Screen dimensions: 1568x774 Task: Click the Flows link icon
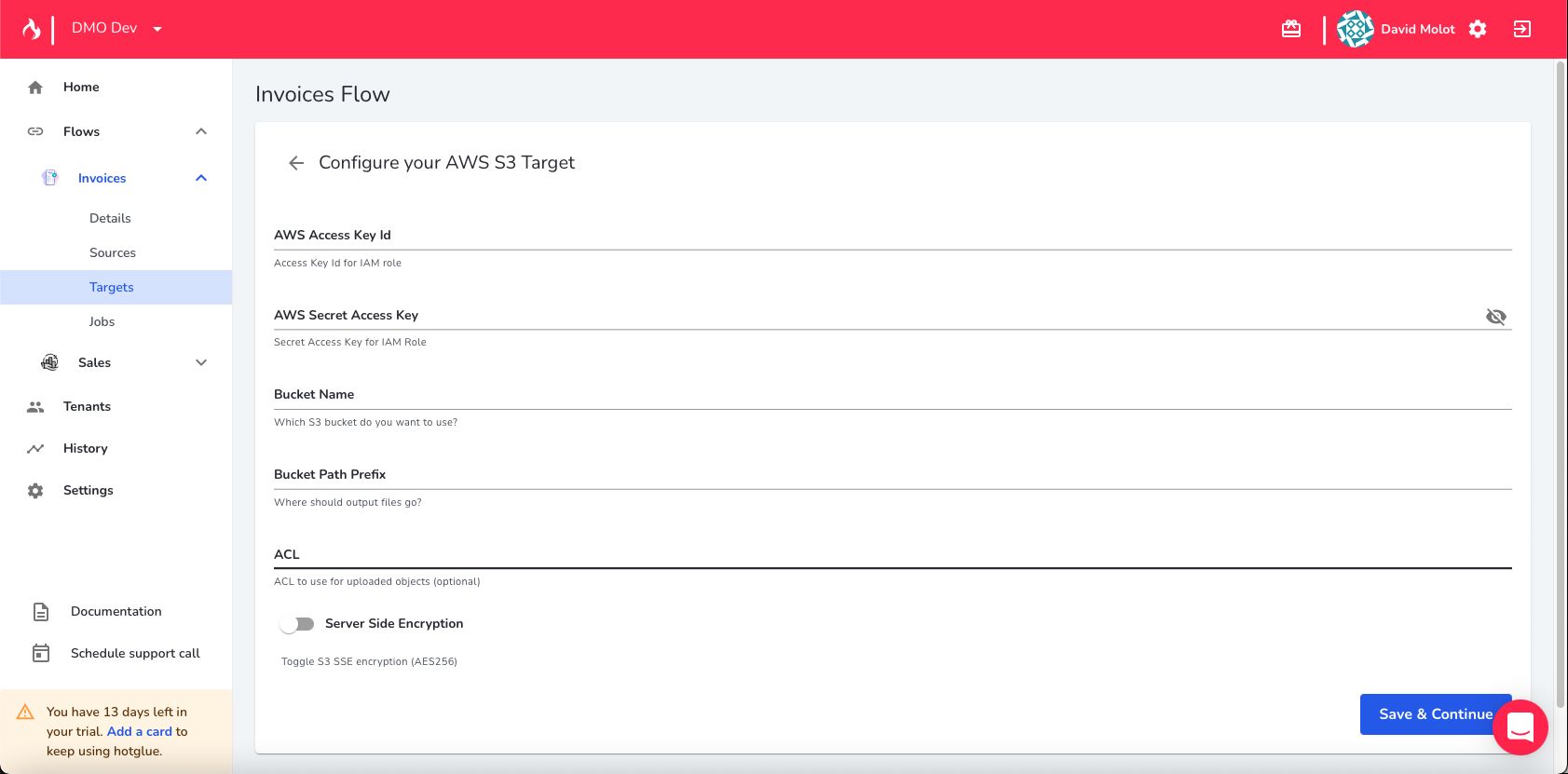(35, 131)
